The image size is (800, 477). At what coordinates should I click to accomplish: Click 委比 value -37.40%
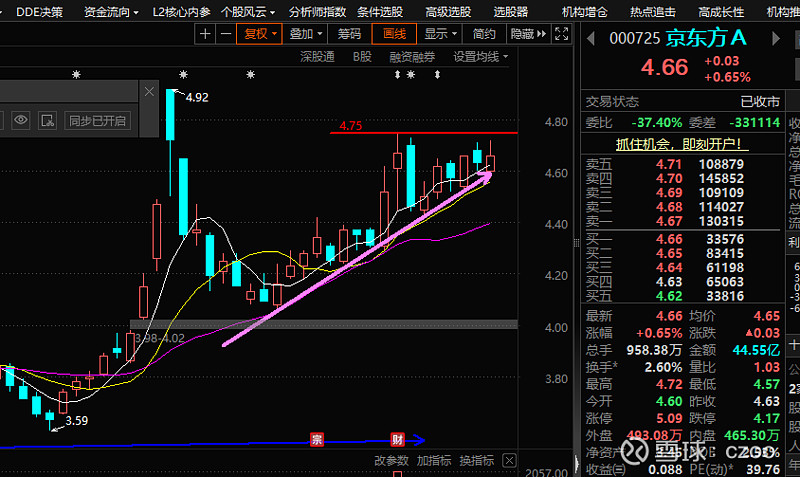[x=657, y=122]
